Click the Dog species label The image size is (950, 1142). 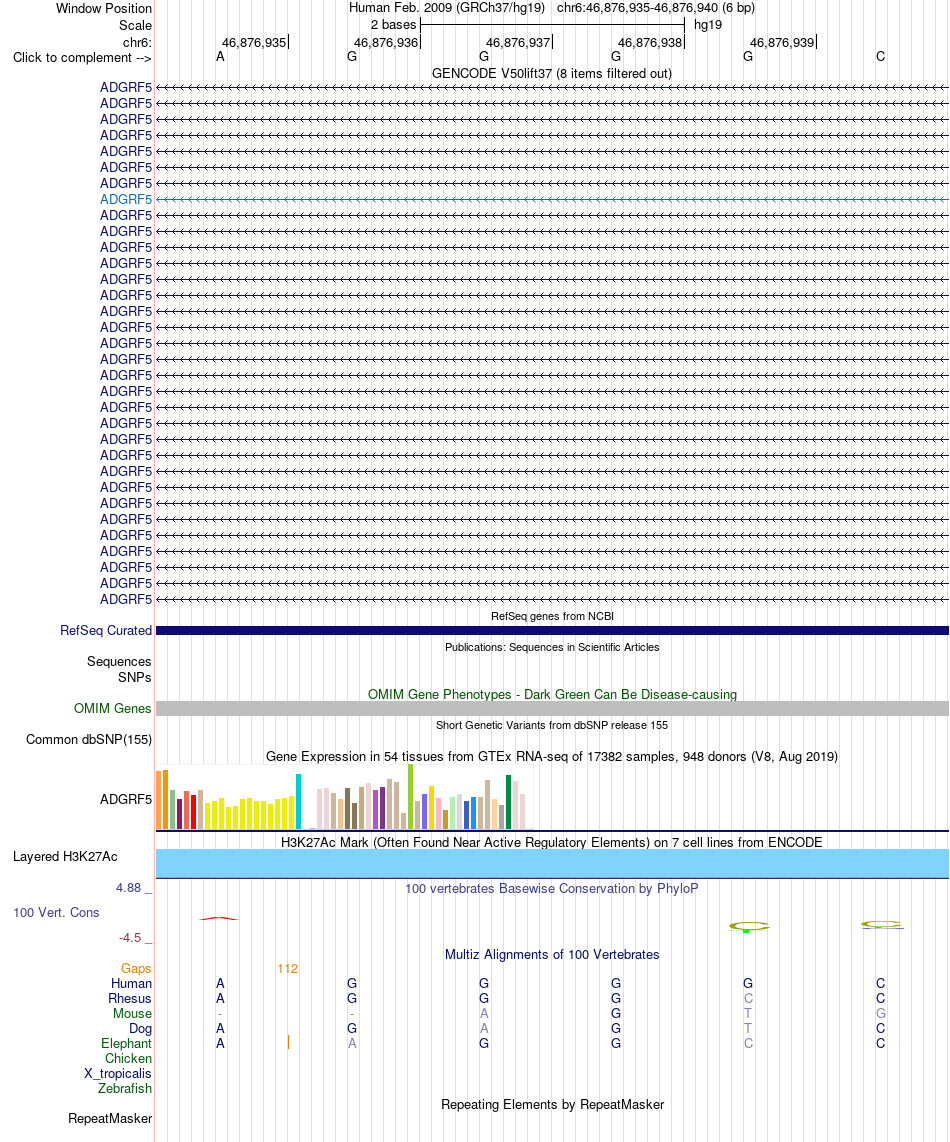[141, 1029]
